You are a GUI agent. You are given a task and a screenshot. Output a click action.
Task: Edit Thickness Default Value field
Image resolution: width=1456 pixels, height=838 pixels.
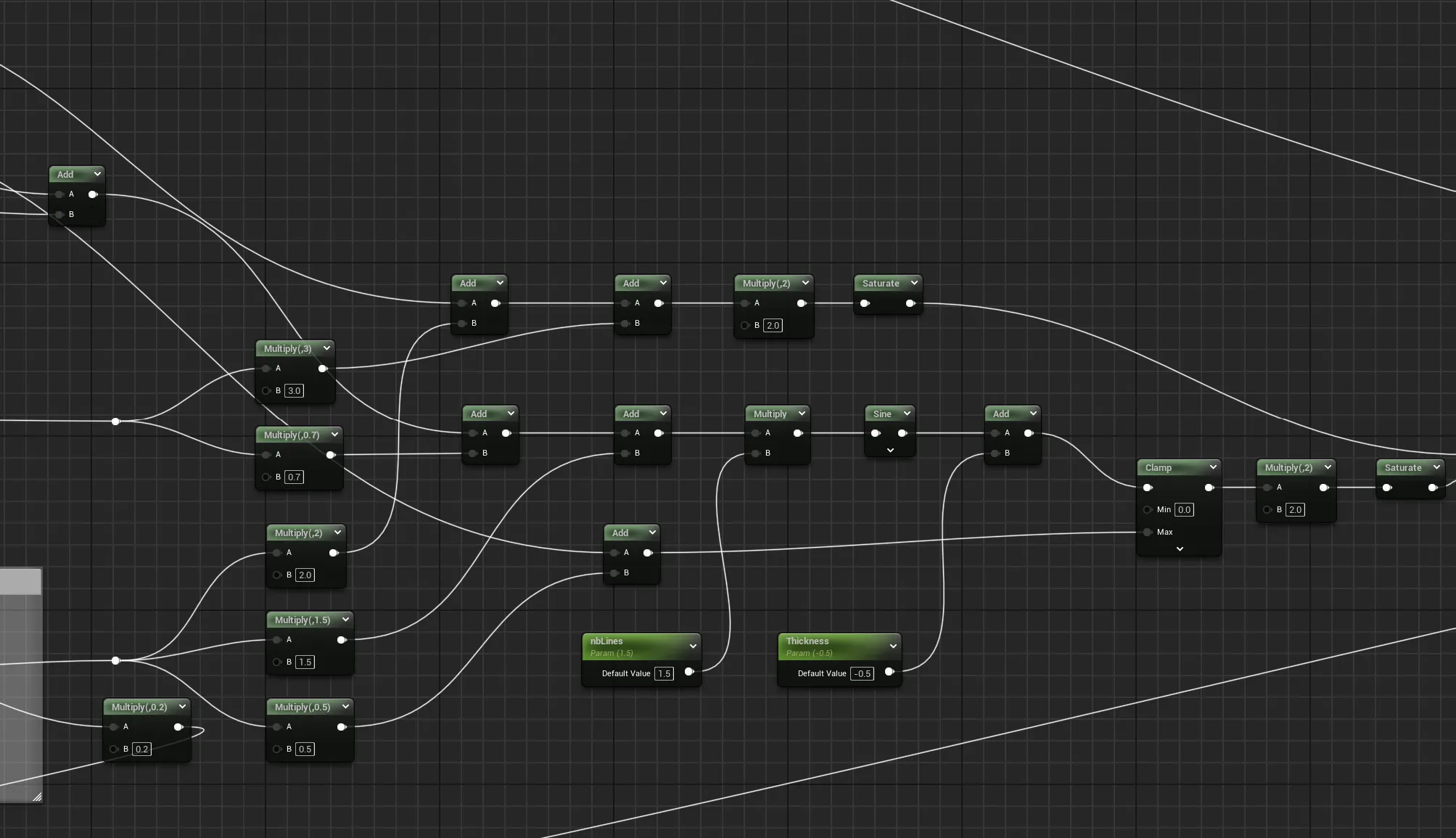(862, 673)
